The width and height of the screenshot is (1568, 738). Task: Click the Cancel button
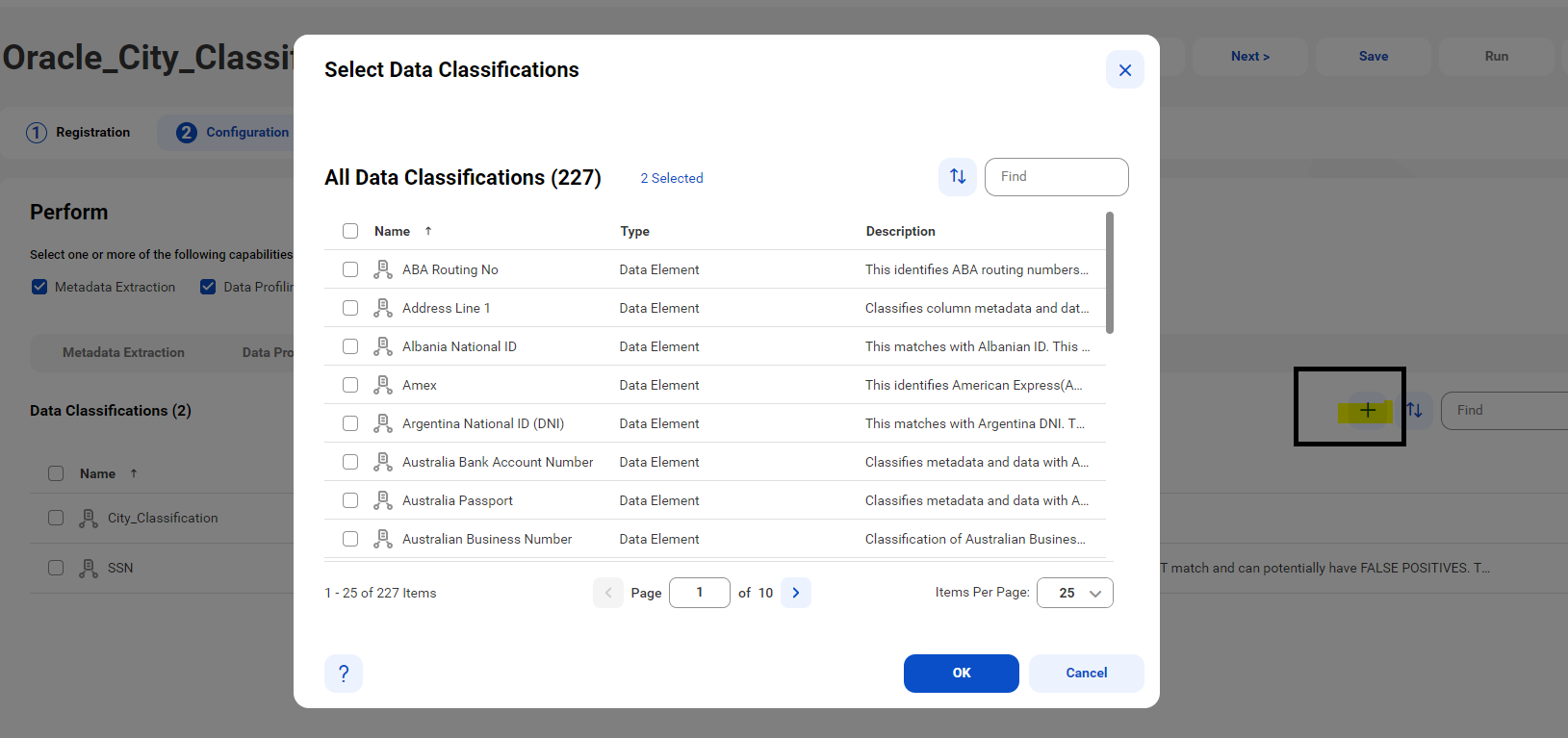(1087, 674)
